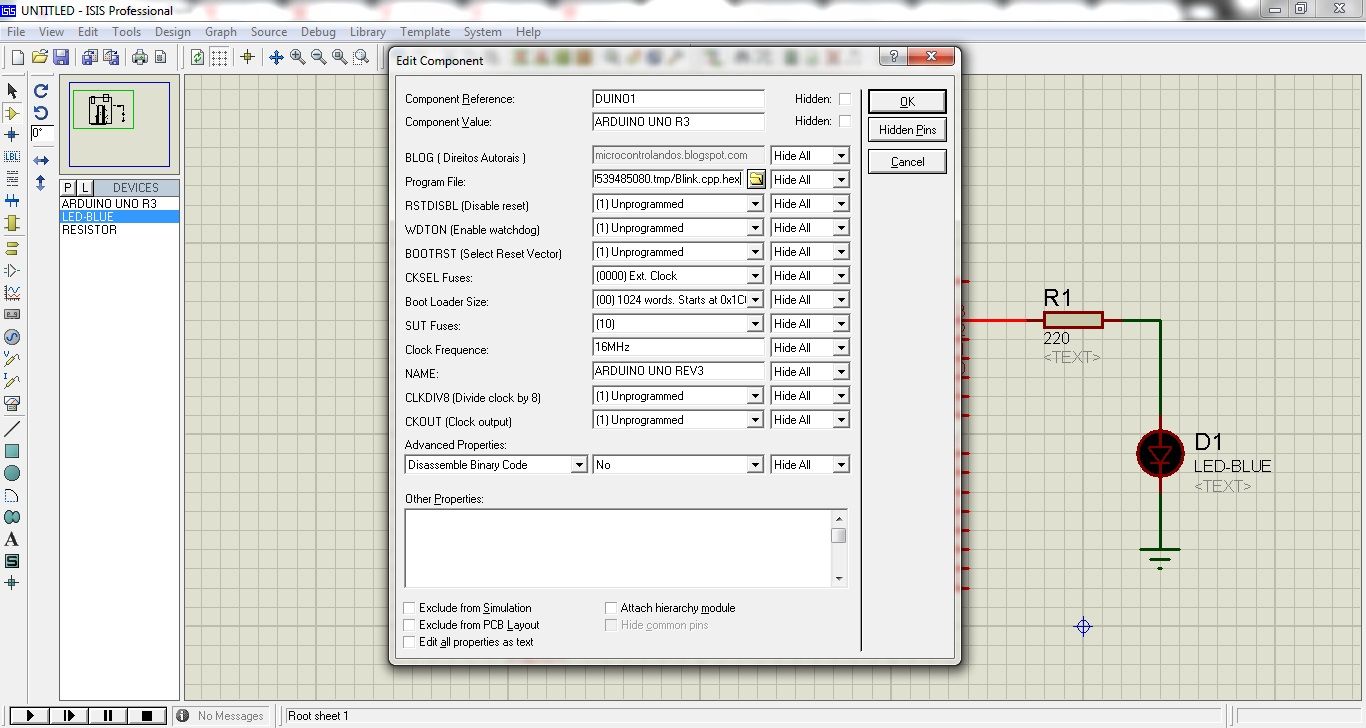Click the Hidden Pins button
This screenshot has width=1366, height=728.
tap(906, 129)
